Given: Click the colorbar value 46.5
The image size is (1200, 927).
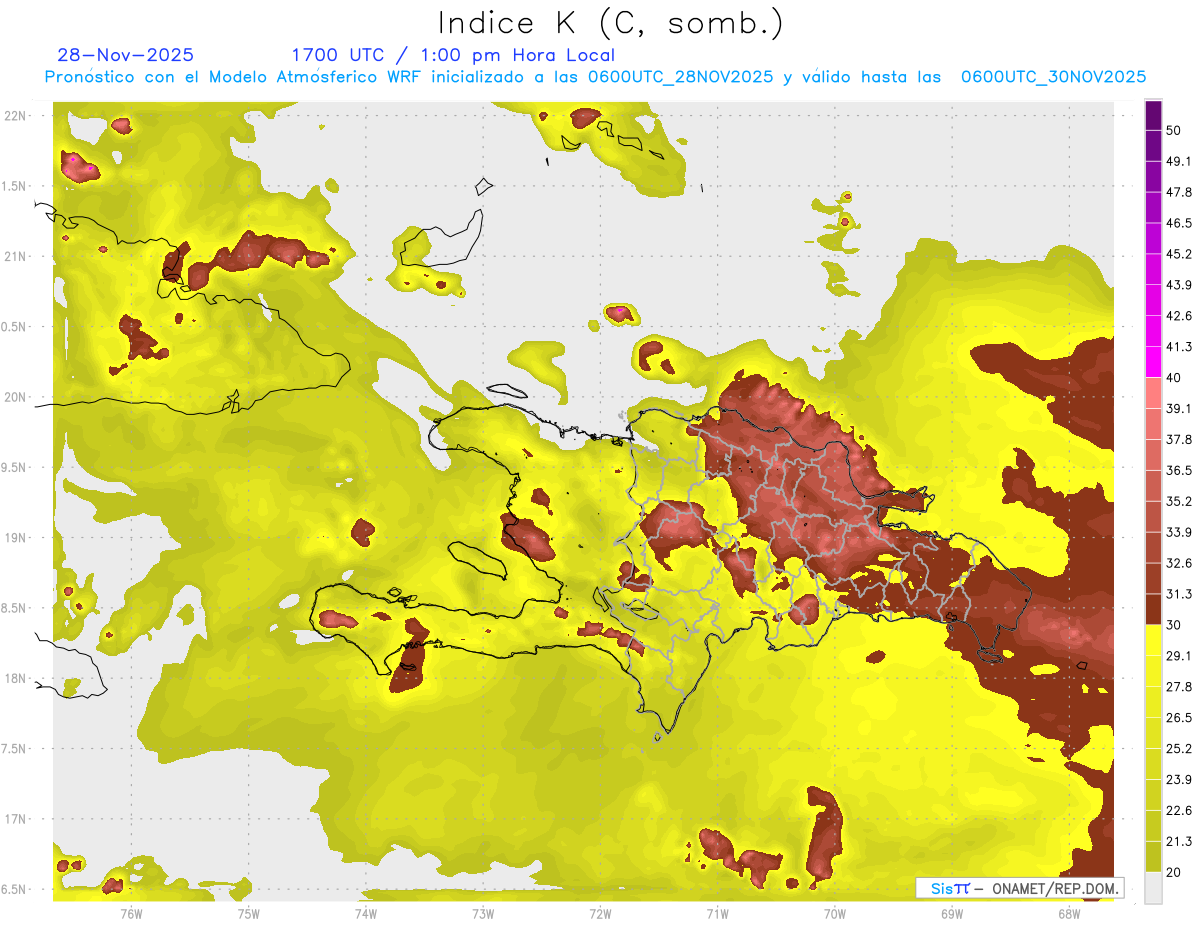Looking at the screenshot, I should (x=1179, y=223).
